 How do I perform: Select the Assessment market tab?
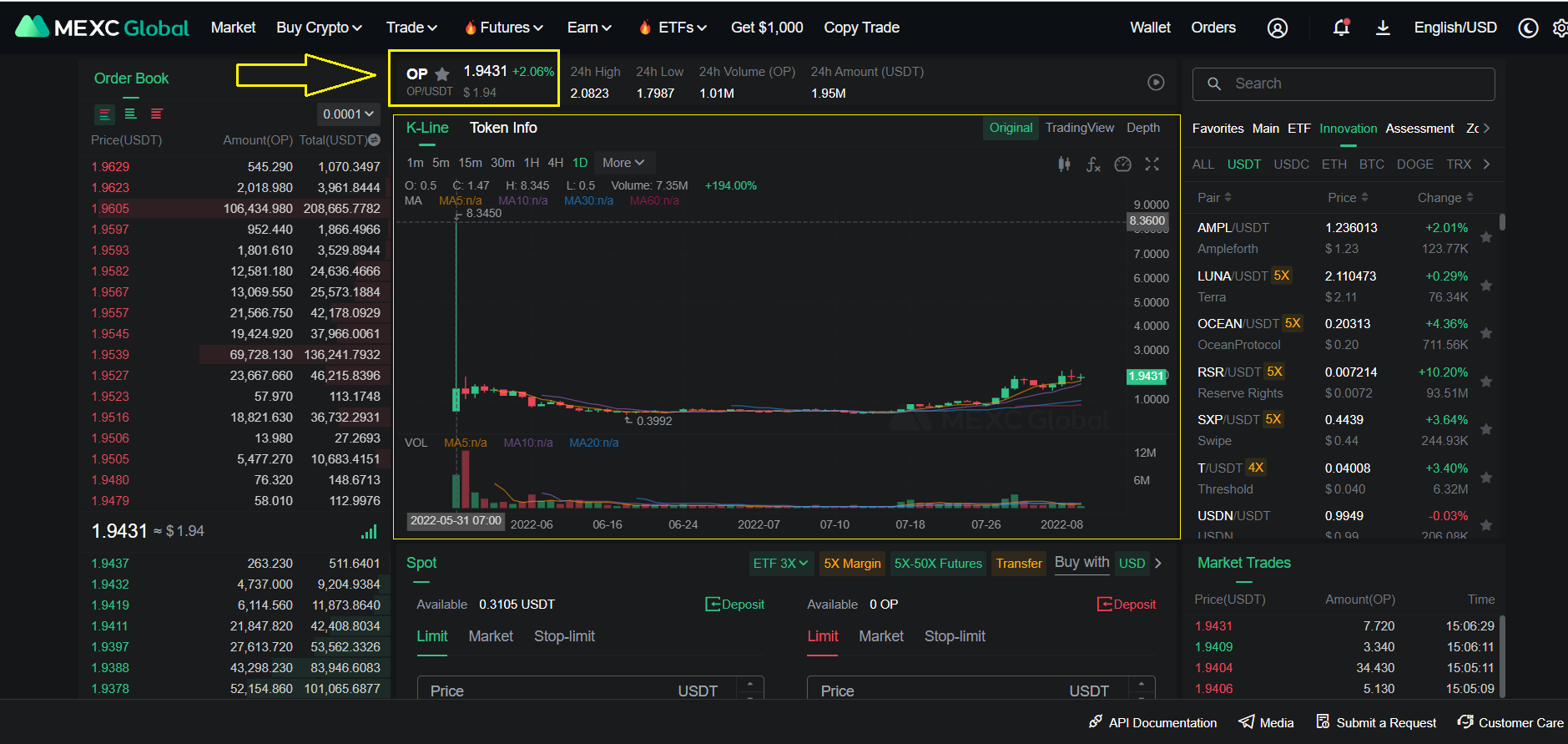coord(1419,129)
